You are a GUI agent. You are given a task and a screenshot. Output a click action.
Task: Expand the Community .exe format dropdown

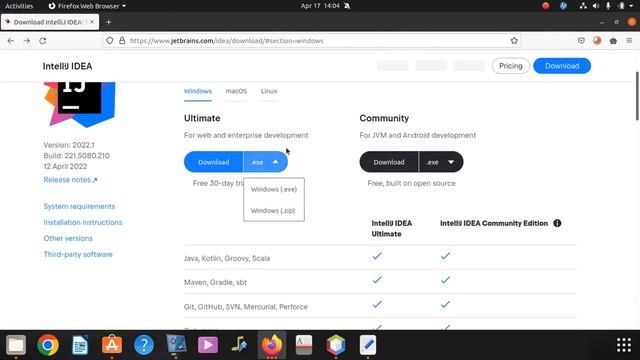[x=441, y=162]
